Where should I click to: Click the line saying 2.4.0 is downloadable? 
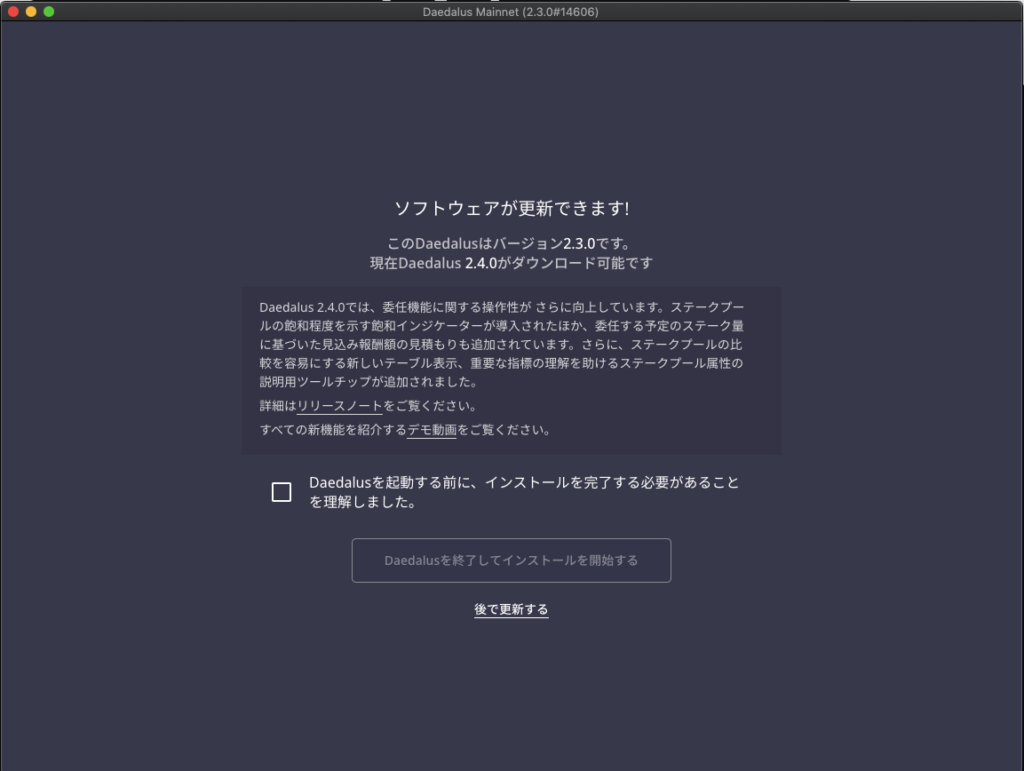point(511,263)
